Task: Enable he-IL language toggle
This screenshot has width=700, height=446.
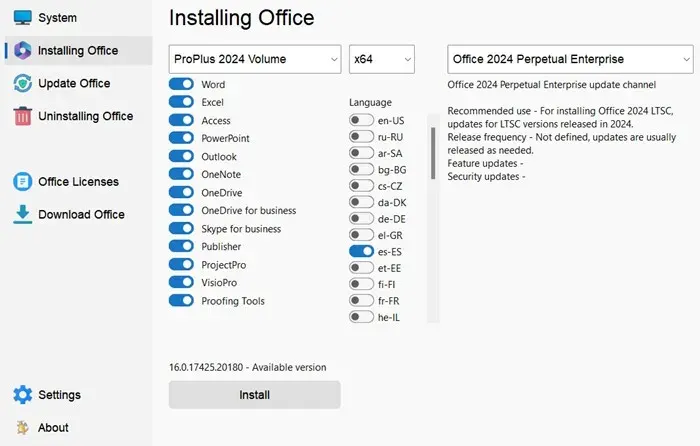Action: [361, 317]
